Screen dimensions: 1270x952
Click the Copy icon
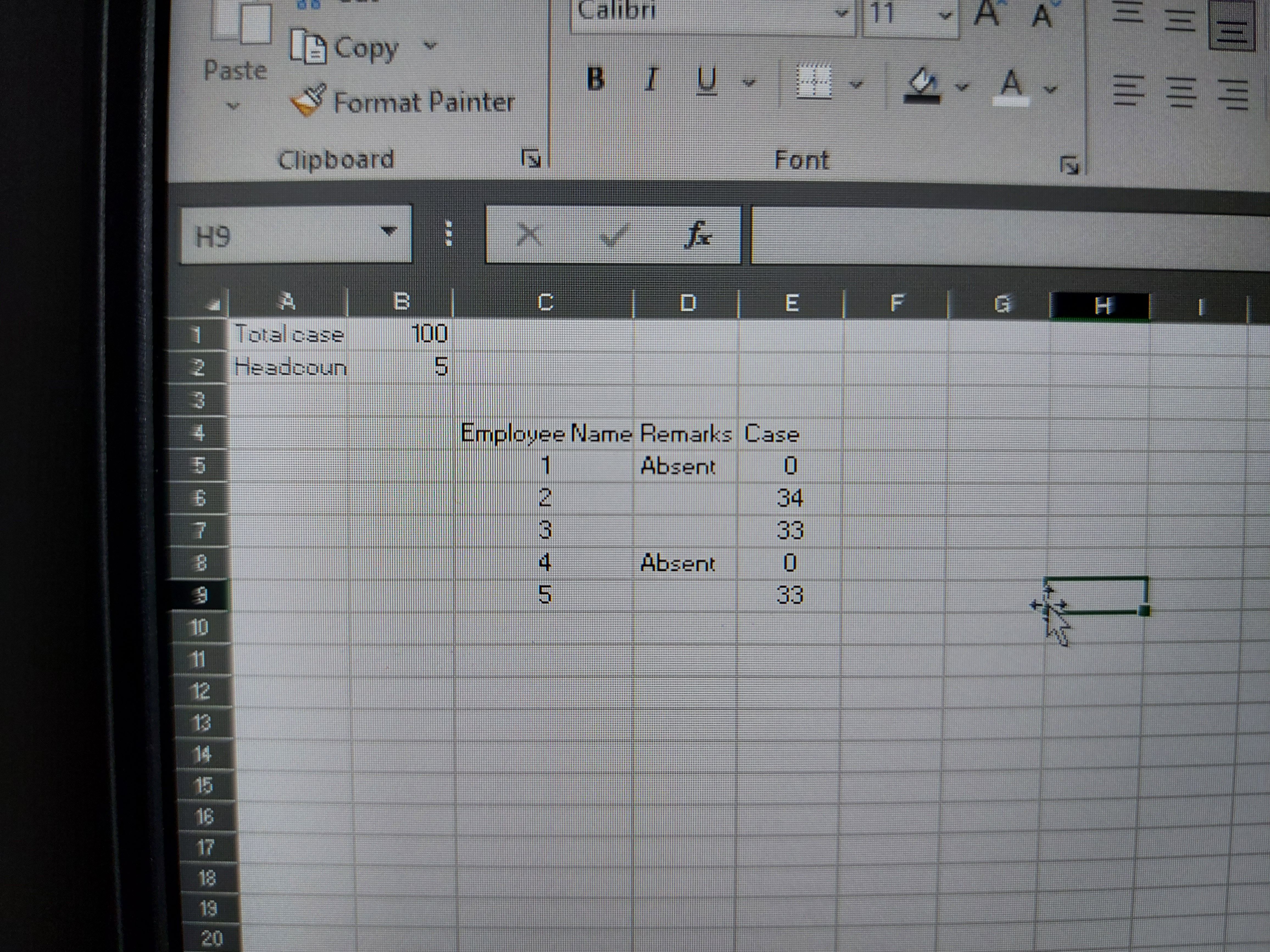[308, 47]
